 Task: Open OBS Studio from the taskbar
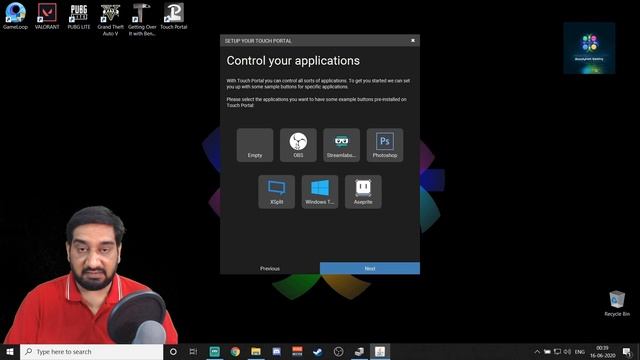(338, 351)
